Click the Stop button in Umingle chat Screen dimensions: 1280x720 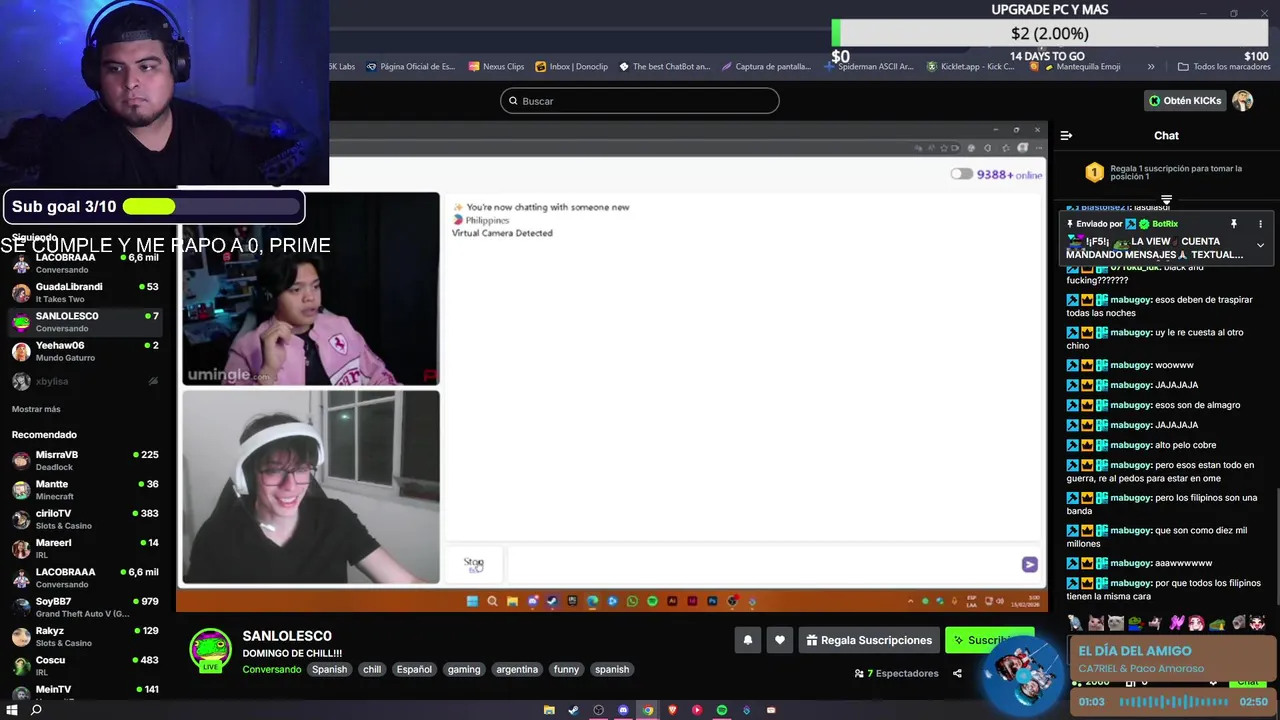[474, 564]
